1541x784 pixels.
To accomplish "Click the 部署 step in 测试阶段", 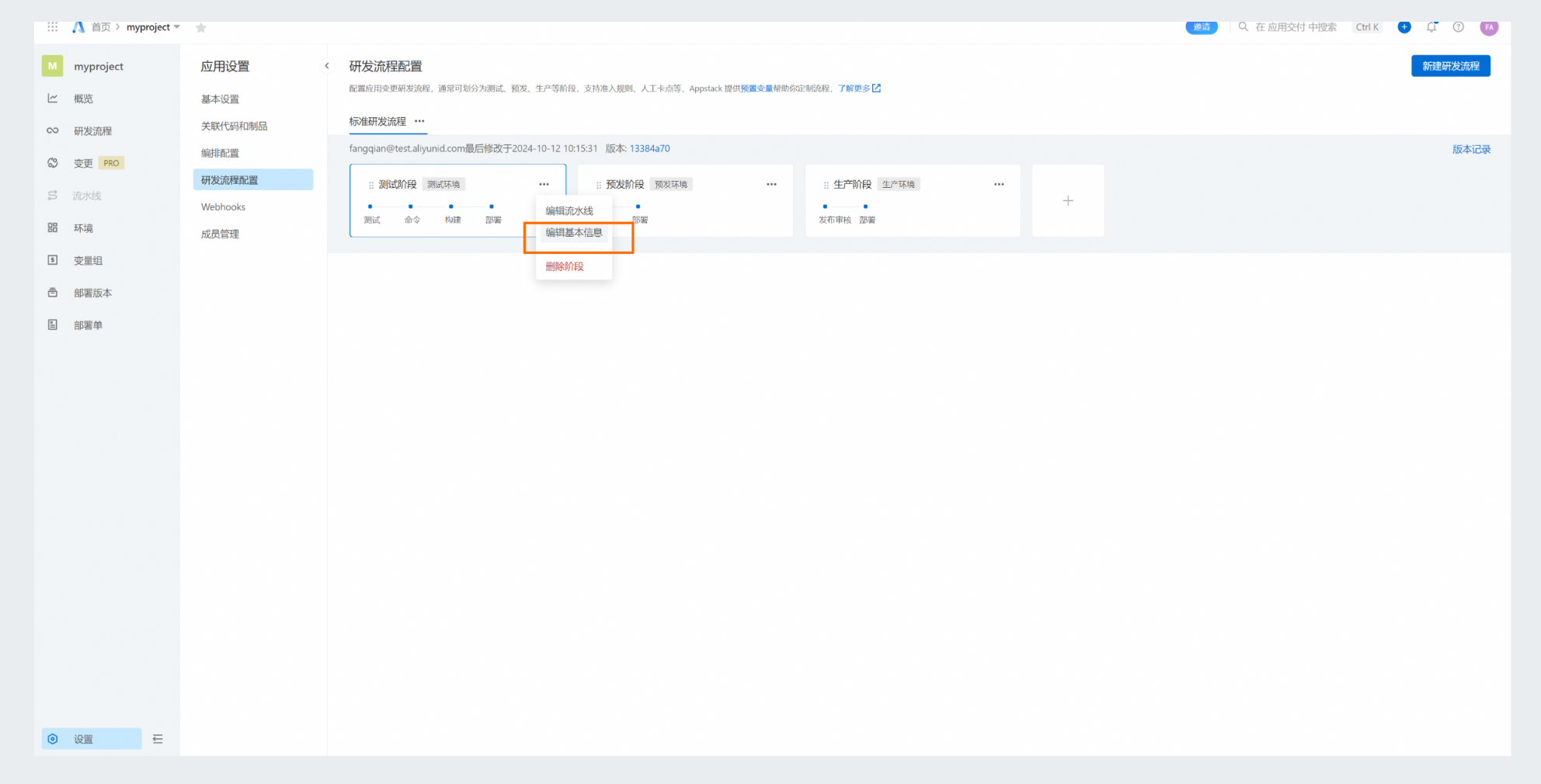I will pyautogui.click(x=493, y=215).
